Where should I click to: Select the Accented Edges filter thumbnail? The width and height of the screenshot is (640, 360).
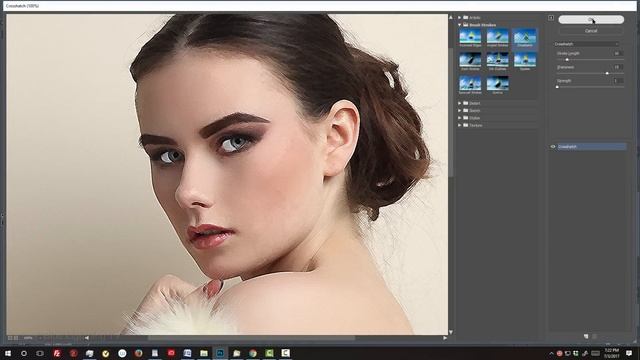coord(470,38)
